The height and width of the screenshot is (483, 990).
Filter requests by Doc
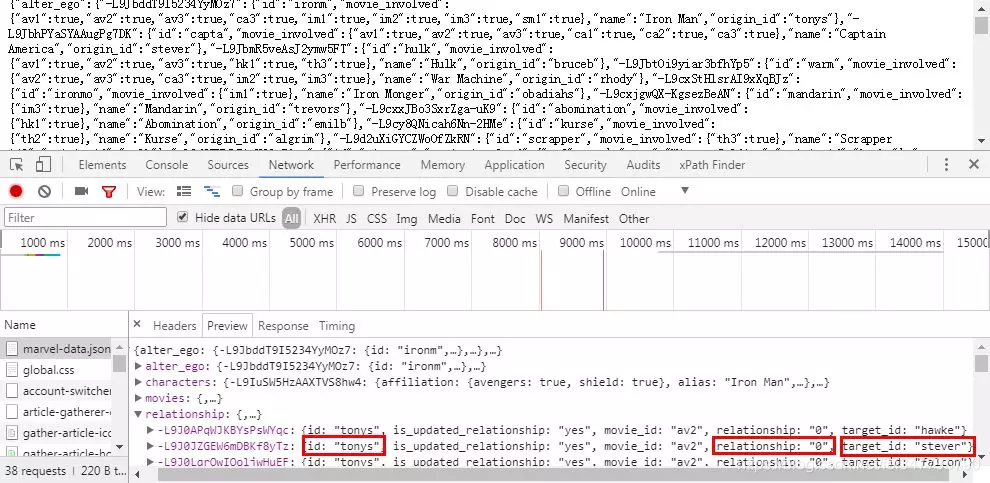point(515,218)
